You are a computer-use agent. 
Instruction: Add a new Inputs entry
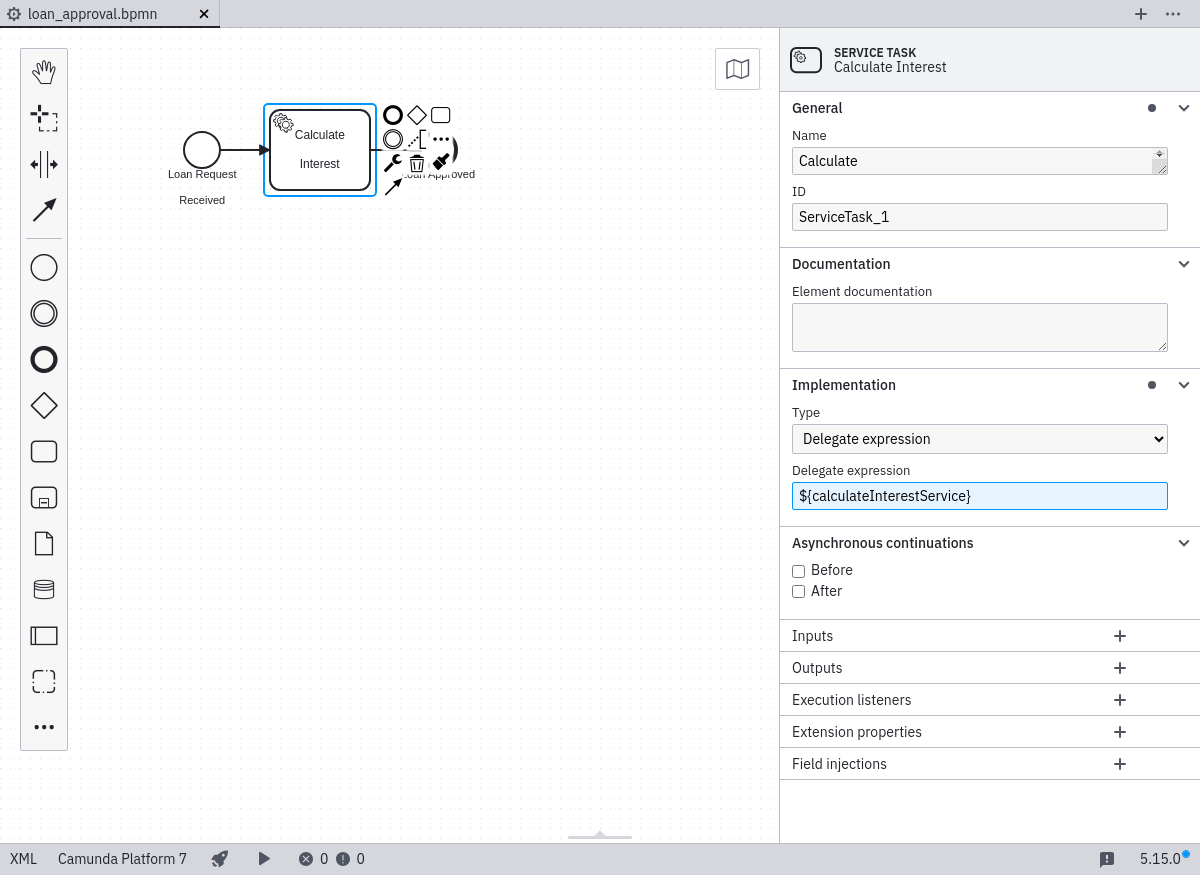tap(1120, 636)
